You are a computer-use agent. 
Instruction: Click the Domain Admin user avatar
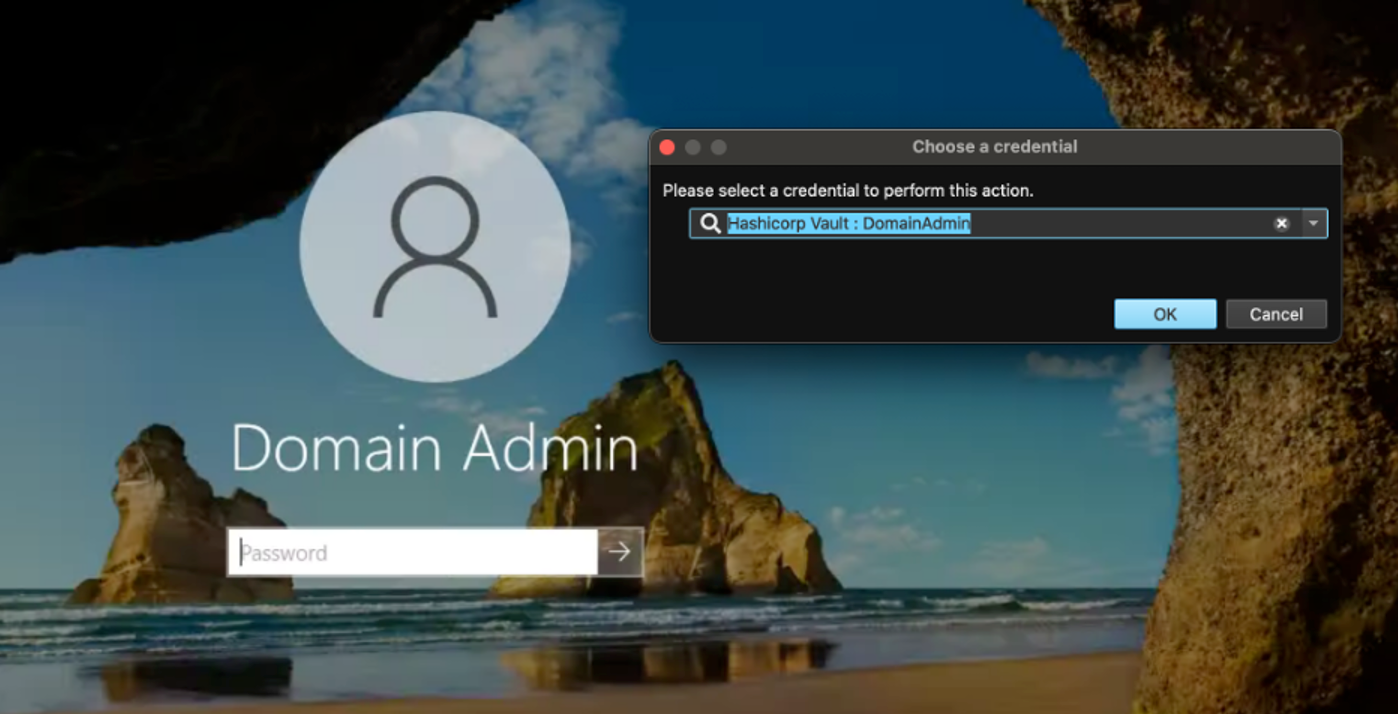435,246
